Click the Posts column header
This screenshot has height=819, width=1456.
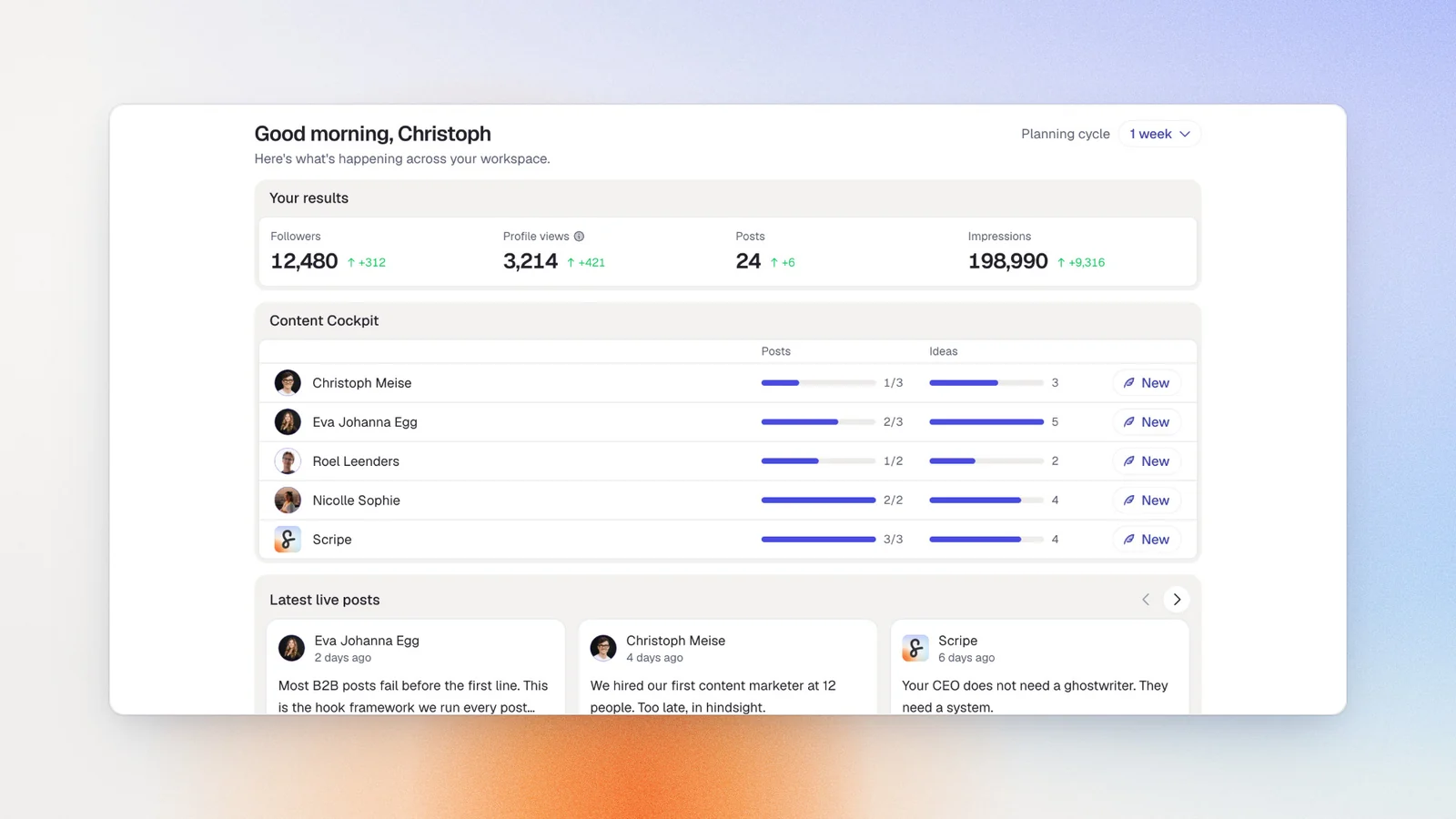pos(776,351)
